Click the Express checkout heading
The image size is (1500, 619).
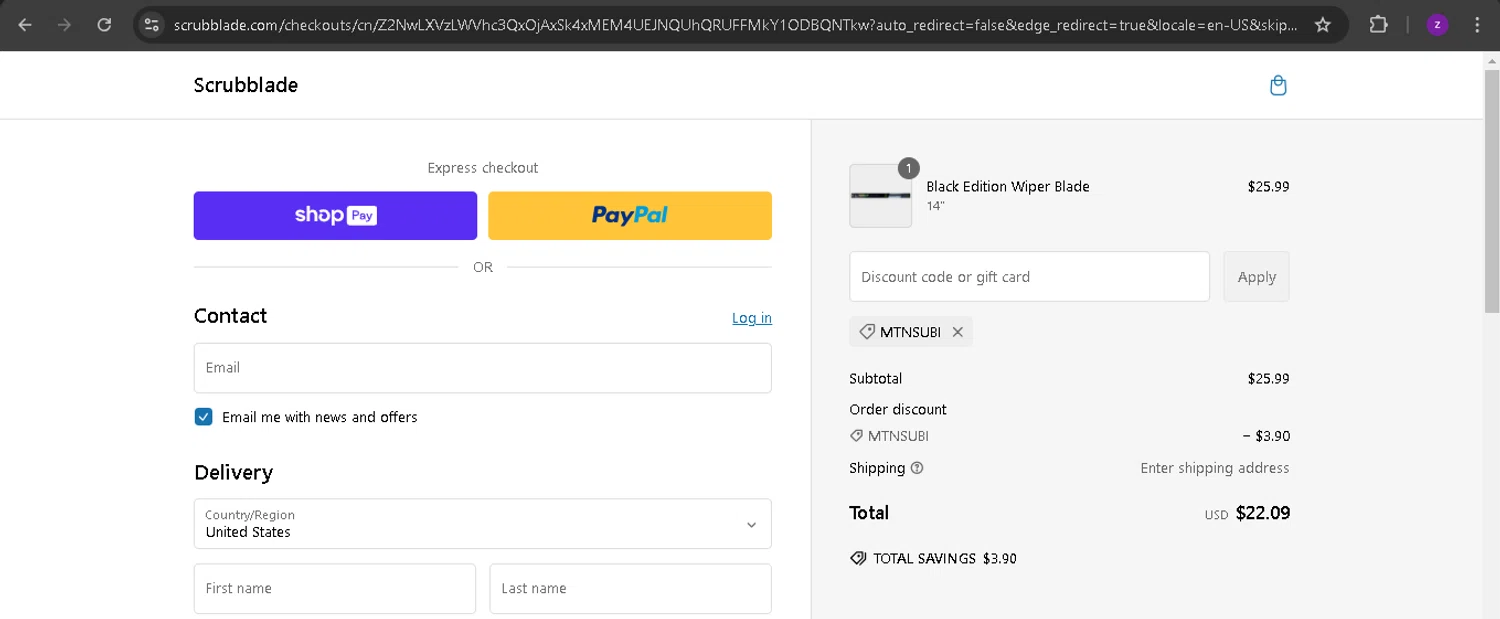click(x=483, y=168)
